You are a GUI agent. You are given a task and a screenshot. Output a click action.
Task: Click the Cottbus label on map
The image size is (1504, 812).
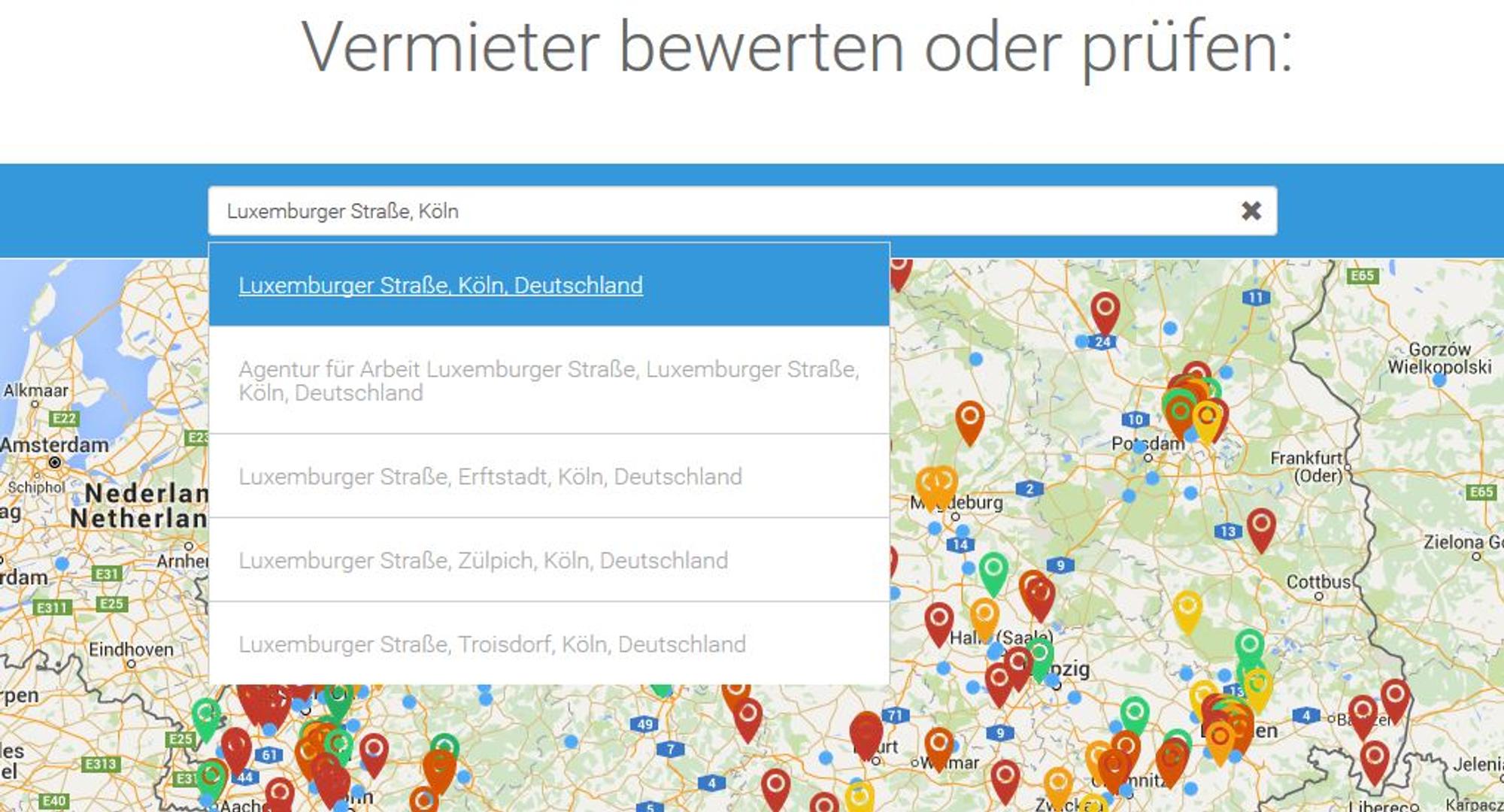coord(1318,582)
